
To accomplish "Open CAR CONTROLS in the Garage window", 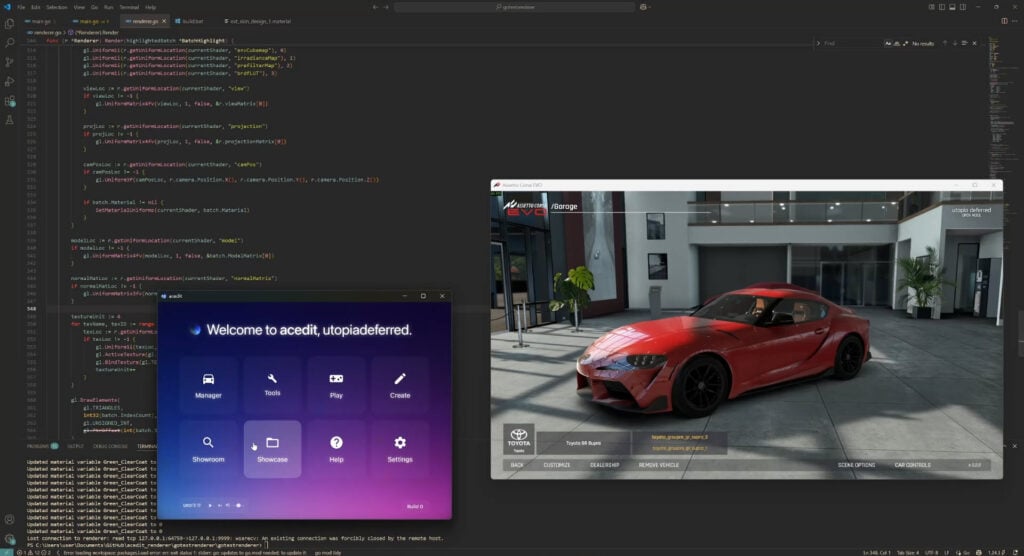I will [912, 465].
